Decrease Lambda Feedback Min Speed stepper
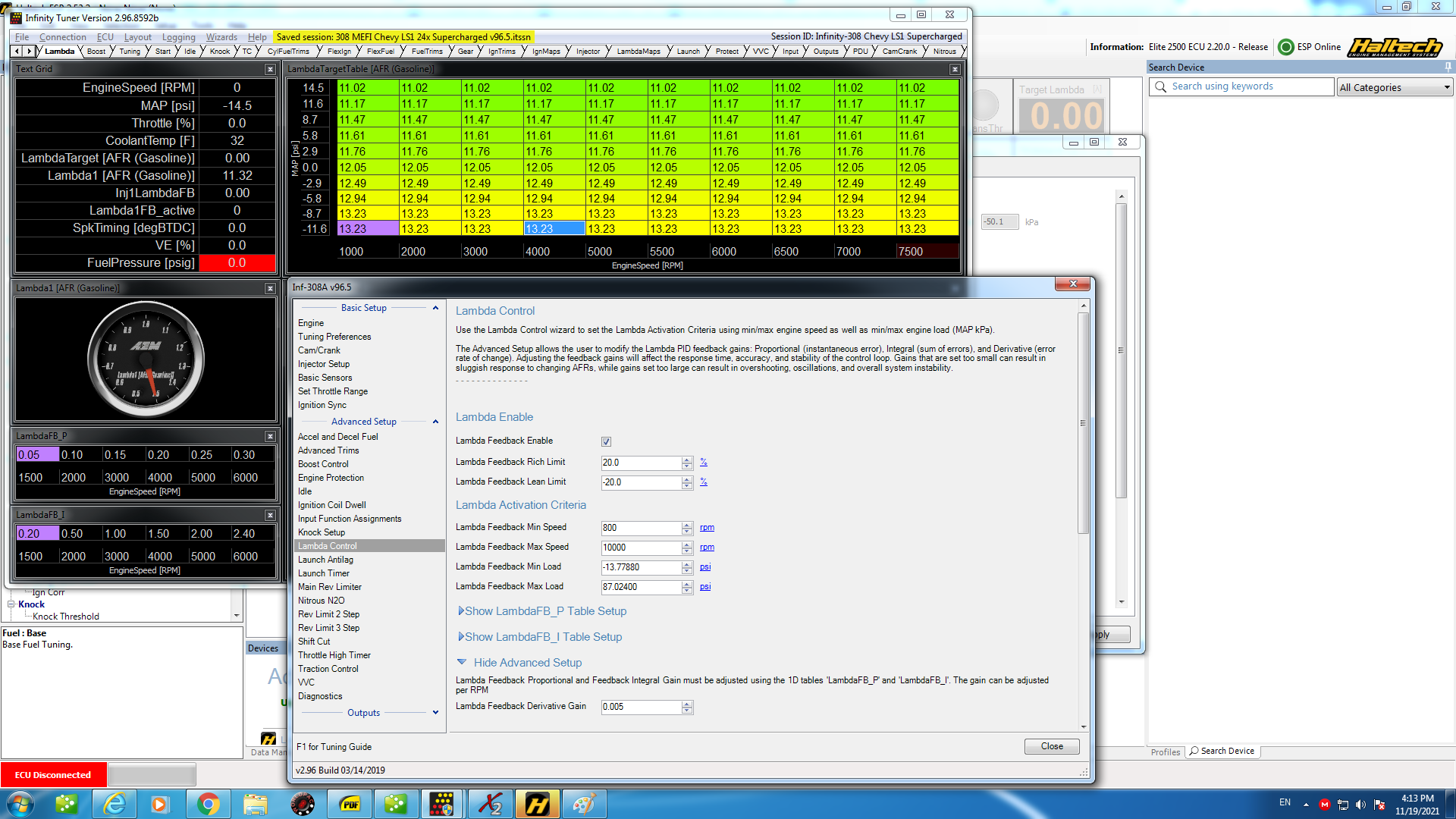1456x819 pixels. (687, 531)
